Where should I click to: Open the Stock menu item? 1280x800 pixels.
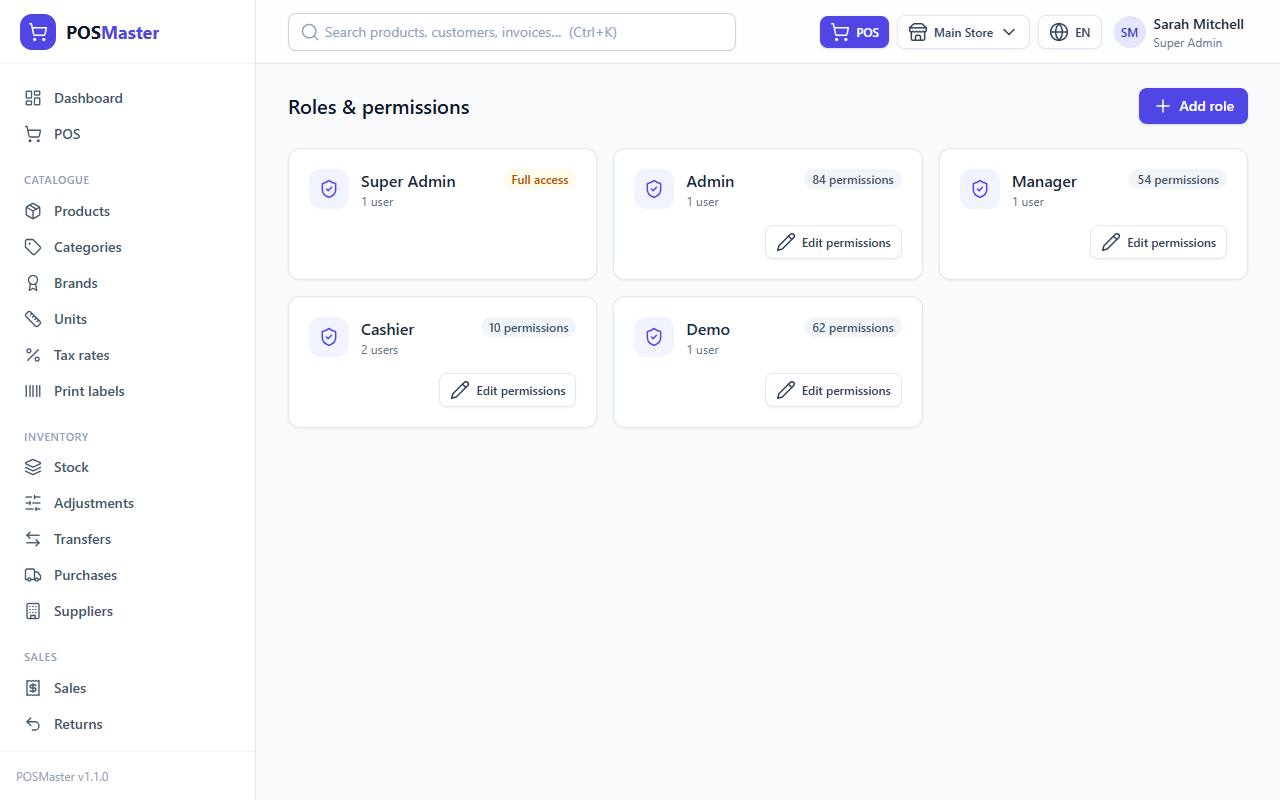click(128, 467)
